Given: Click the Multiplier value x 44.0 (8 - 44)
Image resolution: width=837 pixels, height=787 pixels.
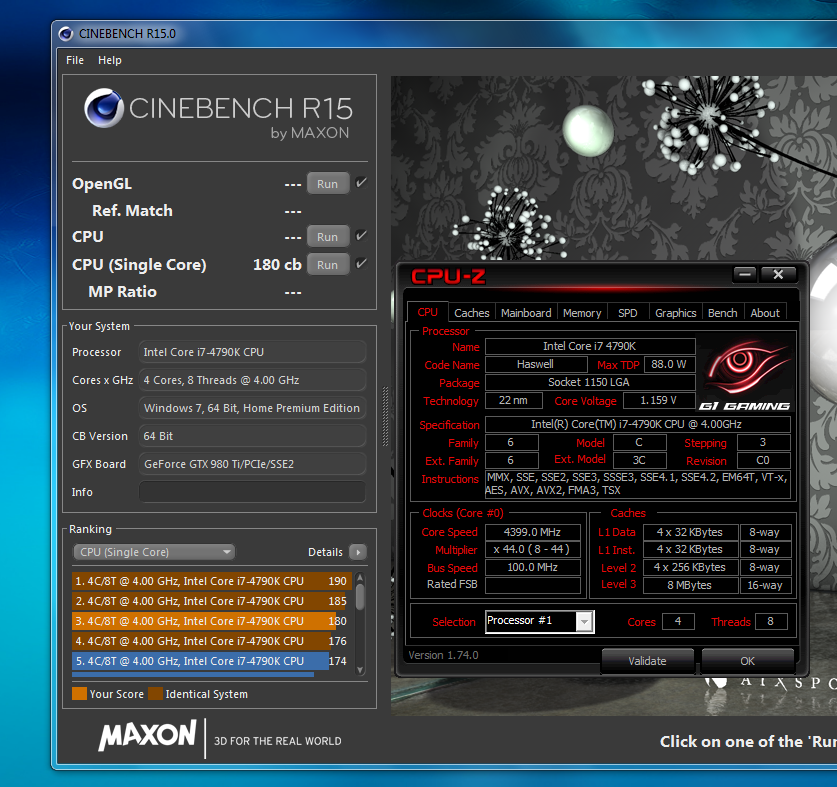Looking at the screenshot, I should click(x=532, y=549).
